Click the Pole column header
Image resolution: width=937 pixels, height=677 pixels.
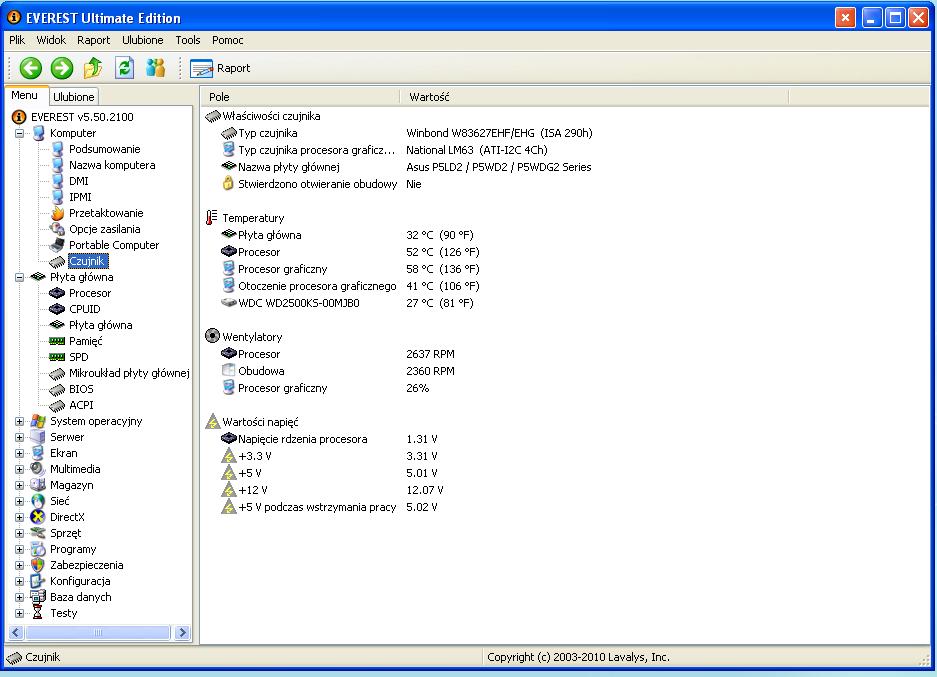click(301, 97)
